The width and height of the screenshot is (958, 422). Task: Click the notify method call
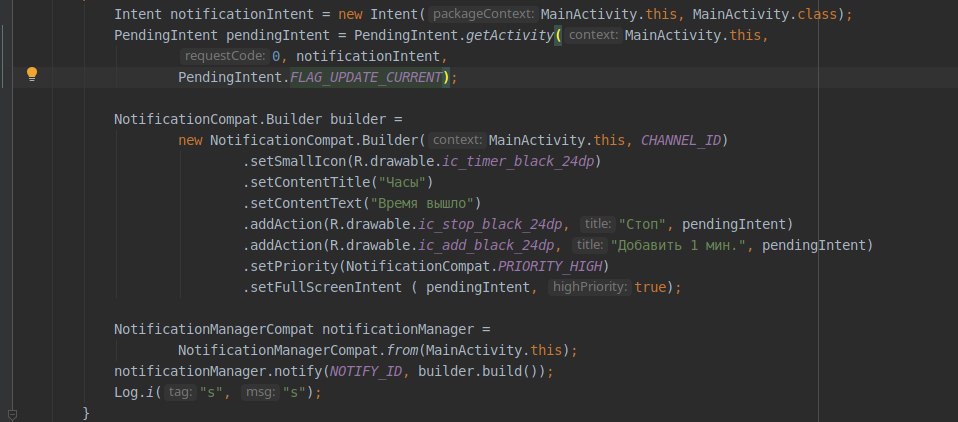(298, 372)
